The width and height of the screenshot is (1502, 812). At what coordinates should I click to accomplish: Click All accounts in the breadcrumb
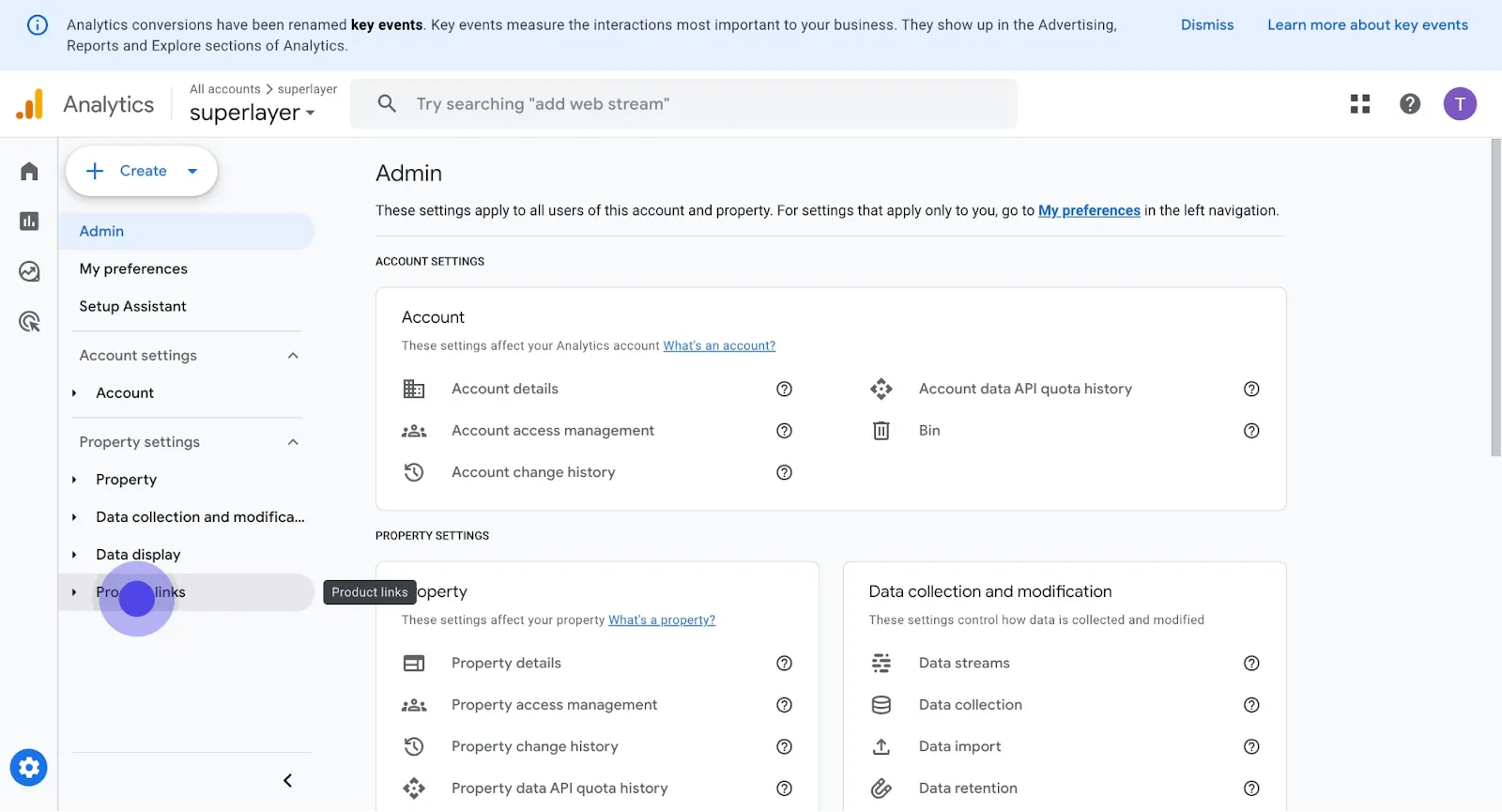point(225,89)
